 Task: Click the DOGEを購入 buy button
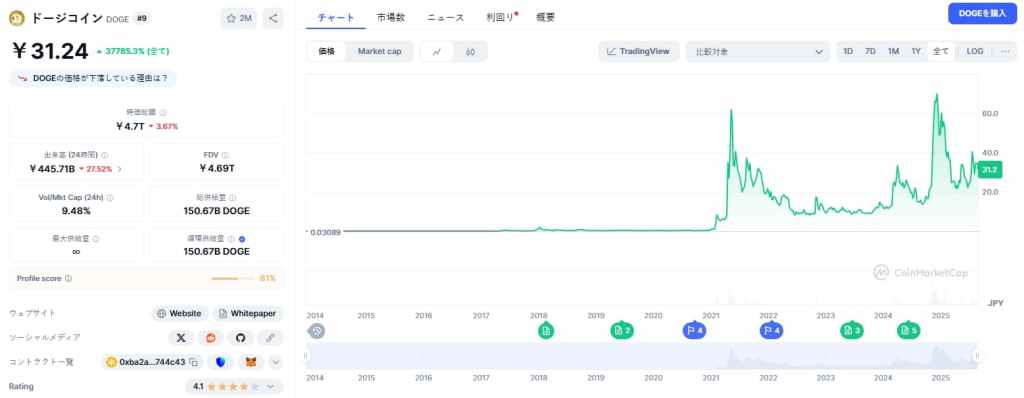[982, 13]
